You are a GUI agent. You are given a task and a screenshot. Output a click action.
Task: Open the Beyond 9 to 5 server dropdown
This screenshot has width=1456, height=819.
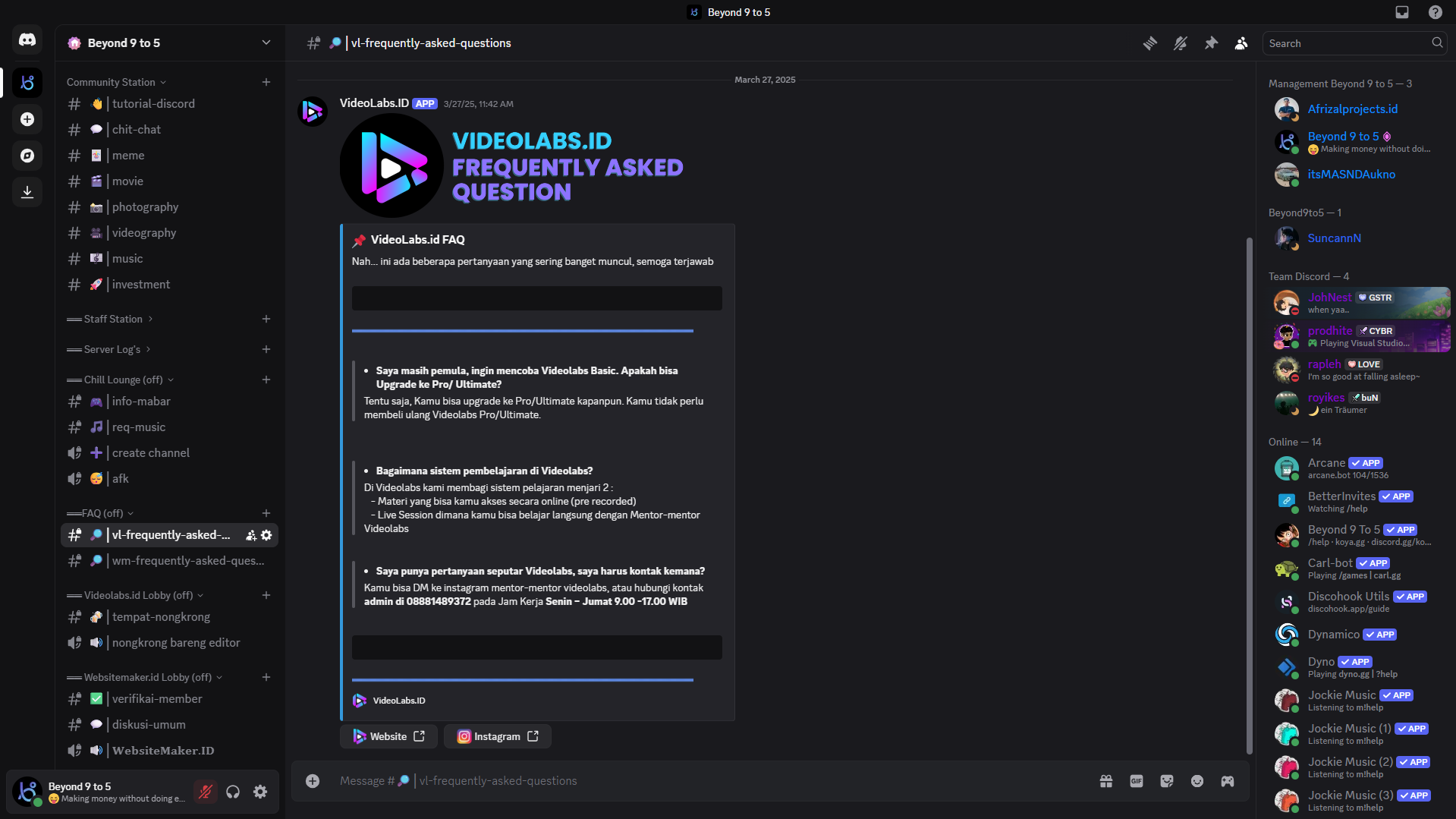coord(170,43)
